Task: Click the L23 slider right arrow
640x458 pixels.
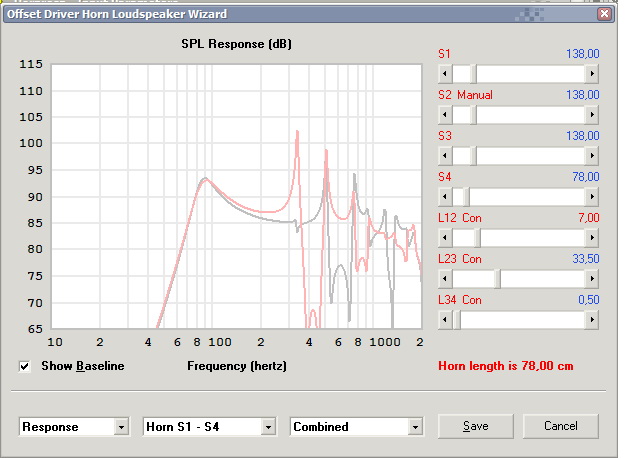Action: pyautogui.click(x=592, y=279)
